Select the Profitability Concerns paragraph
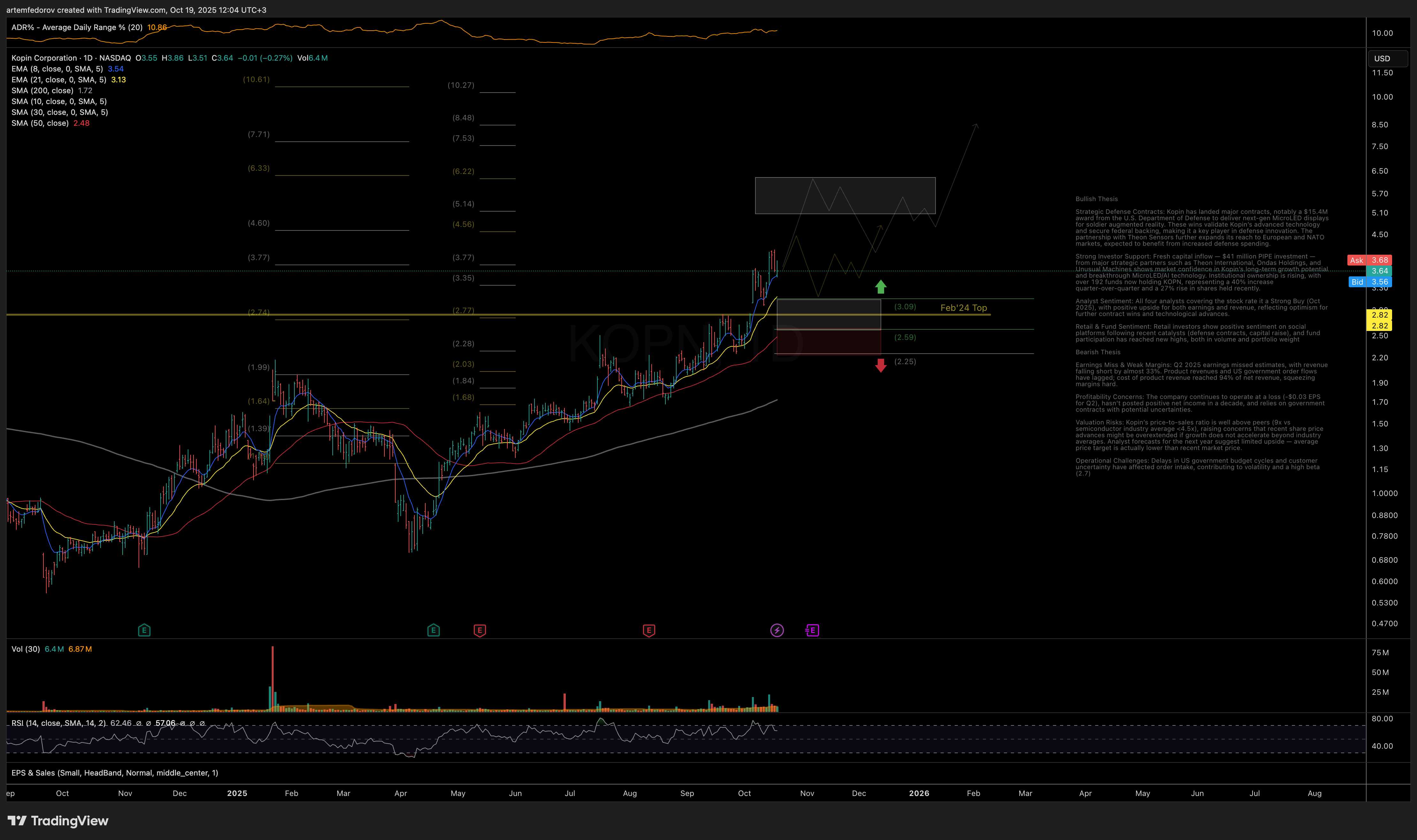 1200,404
